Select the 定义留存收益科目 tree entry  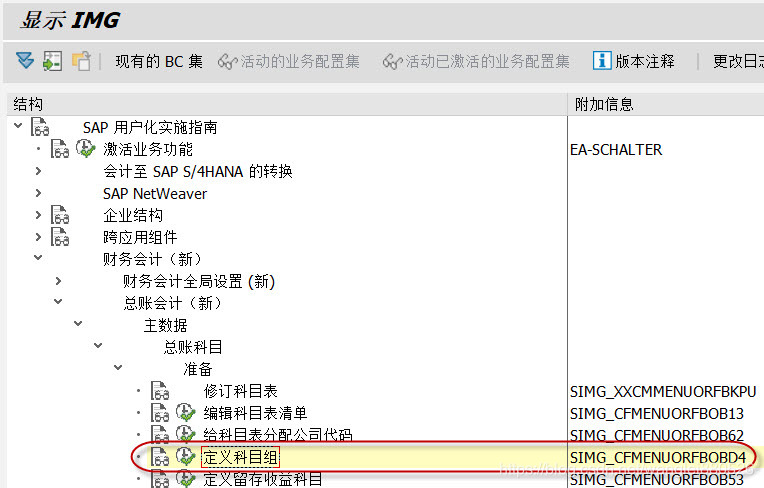pos(263,479)
